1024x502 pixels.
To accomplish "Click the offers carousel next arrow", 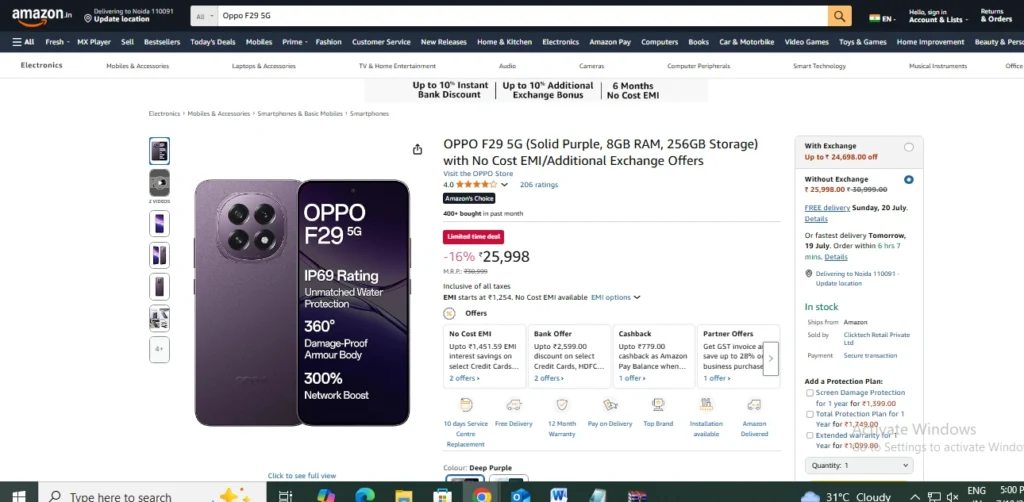I will click(771, 358).
